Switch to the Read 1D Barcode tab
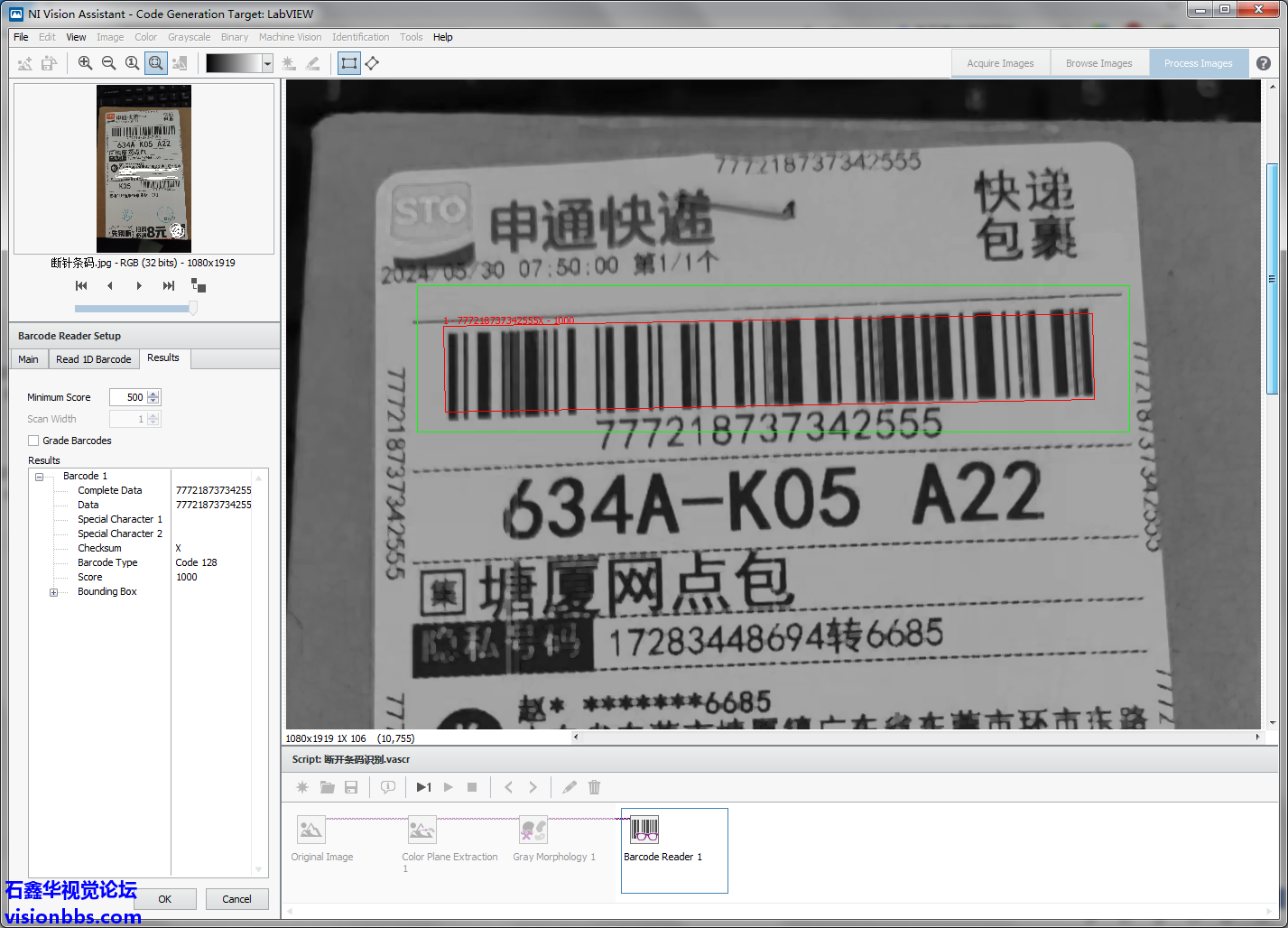 (93, 359)
